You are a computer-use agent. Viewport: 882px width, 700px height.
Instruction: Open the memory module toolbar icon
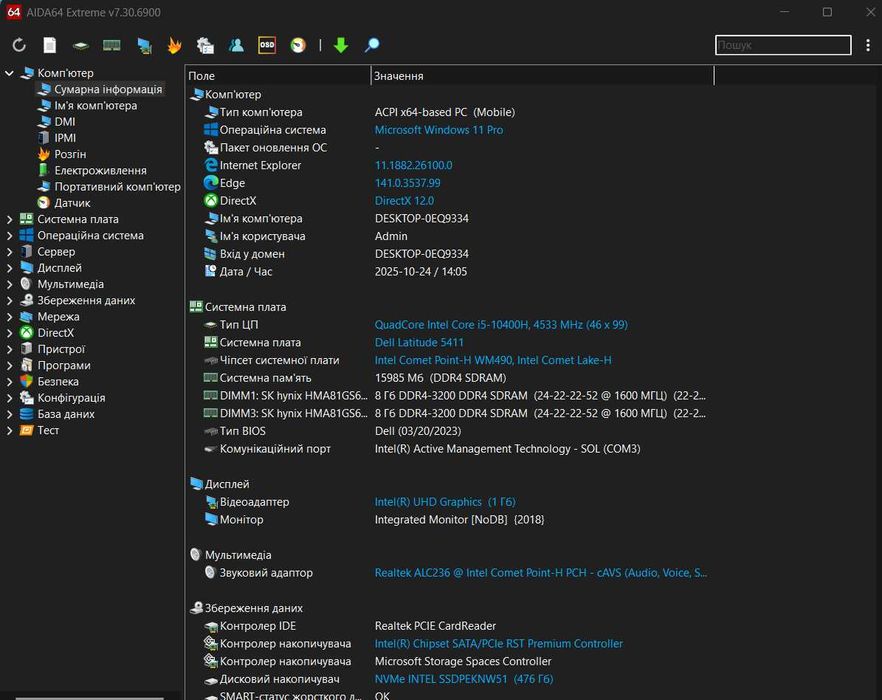tap(111, 45)
